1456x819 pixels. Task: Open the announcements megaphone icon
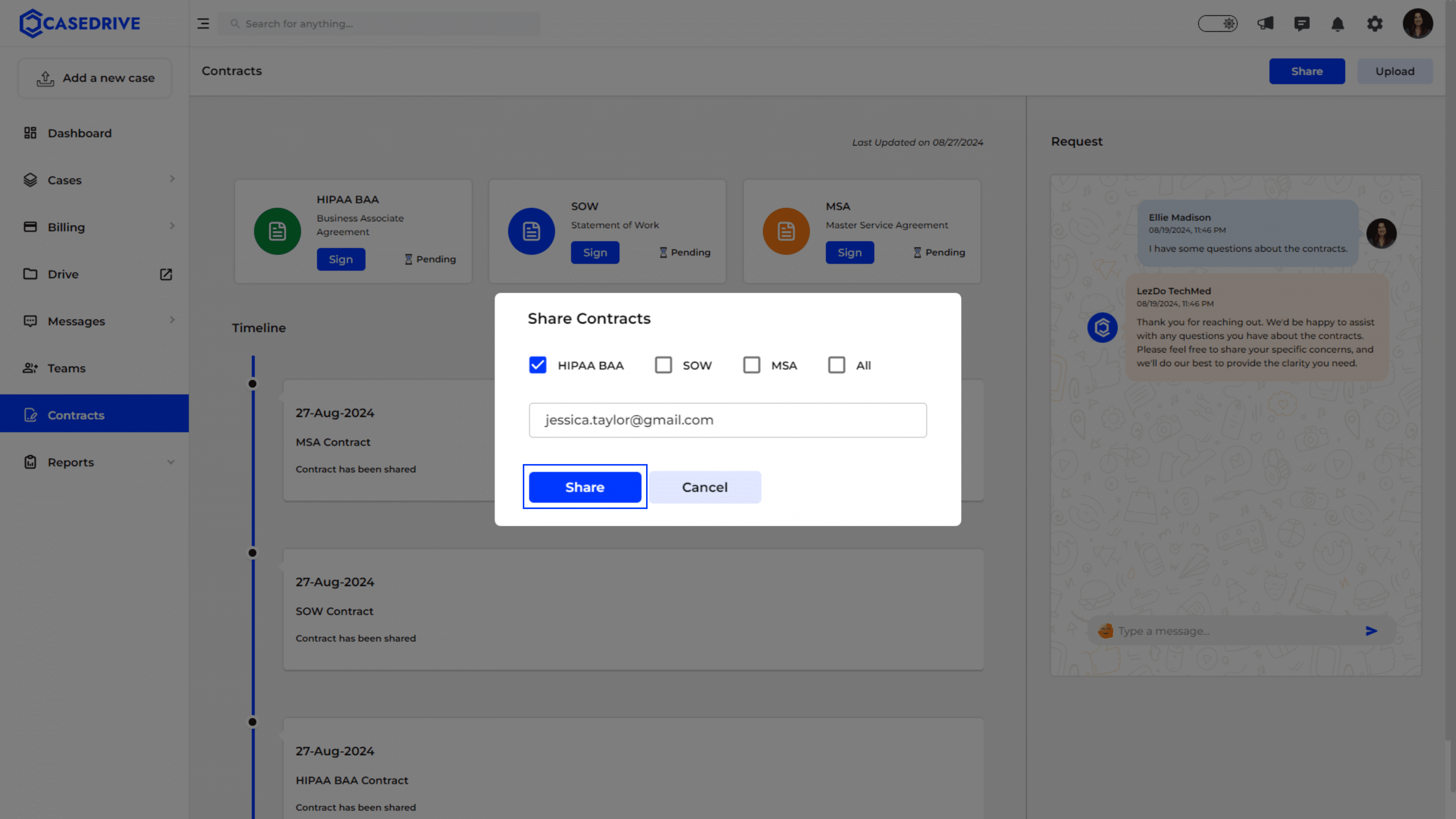pos(1265,24)
